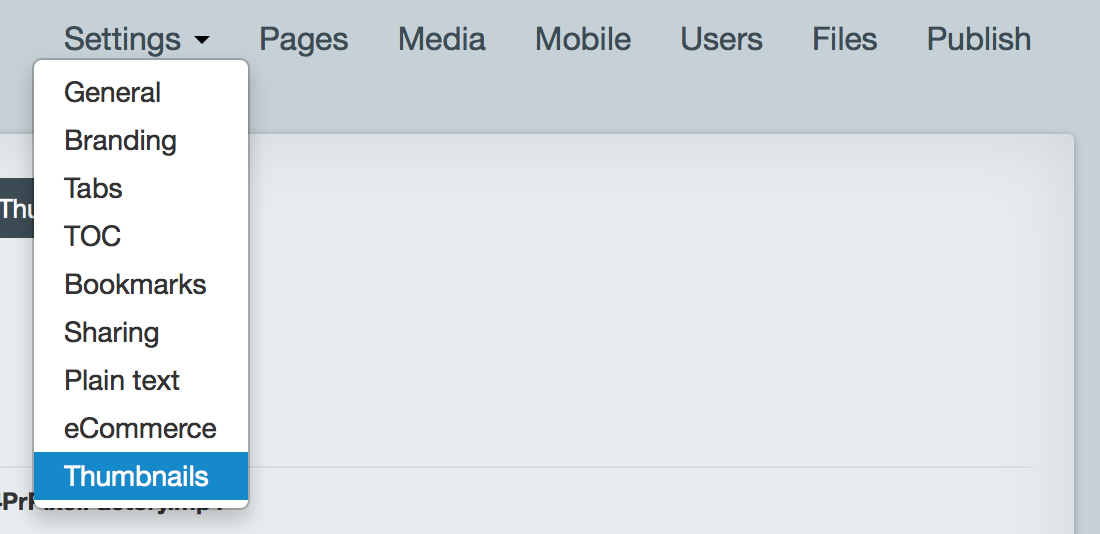Click the highlighted Thumbnails menu item
The width and height of the screenshot is (1100, 534).
[141, 476]
